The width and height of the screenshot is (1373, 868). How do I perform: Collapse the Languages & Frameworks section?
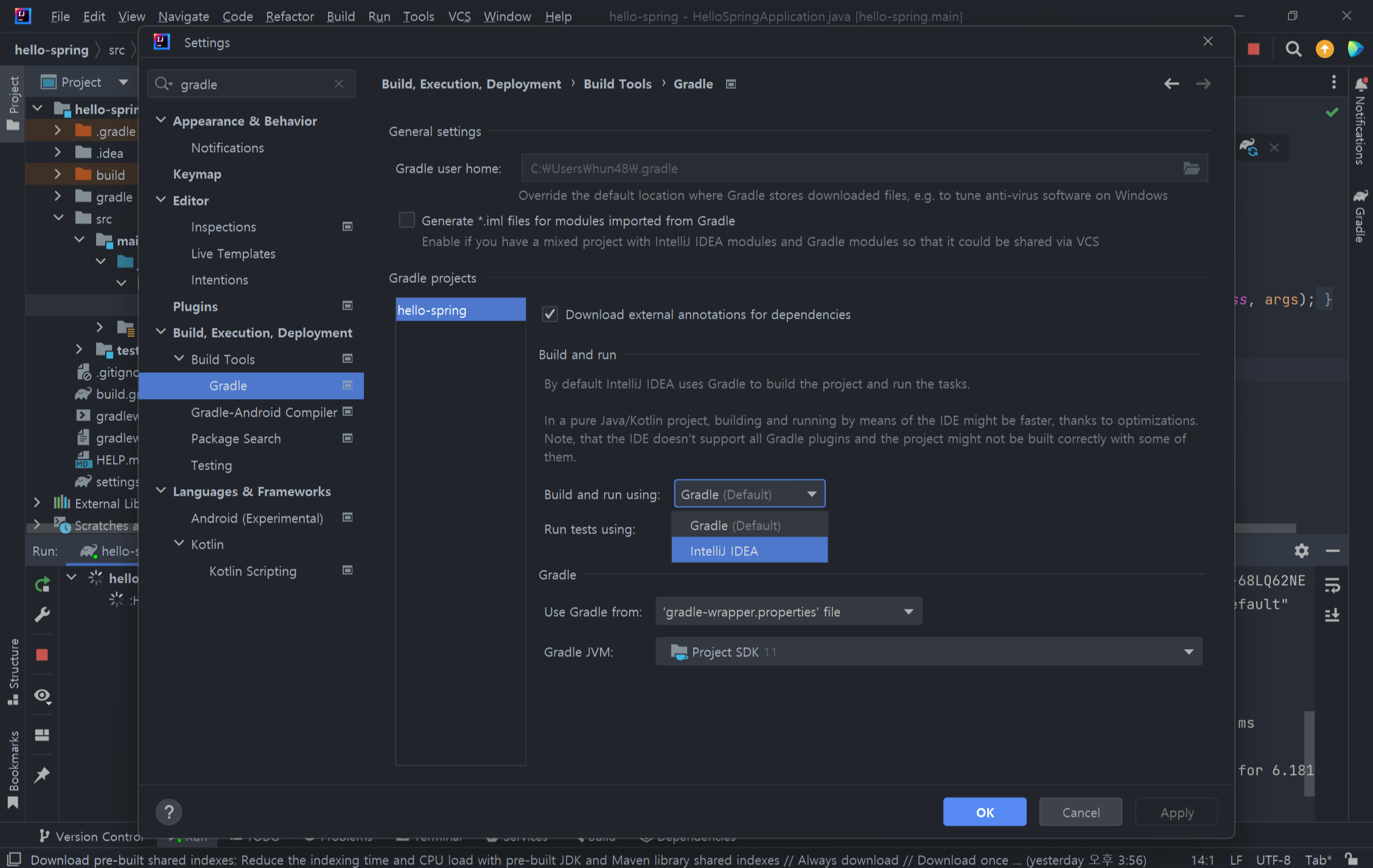pos(161,491)
